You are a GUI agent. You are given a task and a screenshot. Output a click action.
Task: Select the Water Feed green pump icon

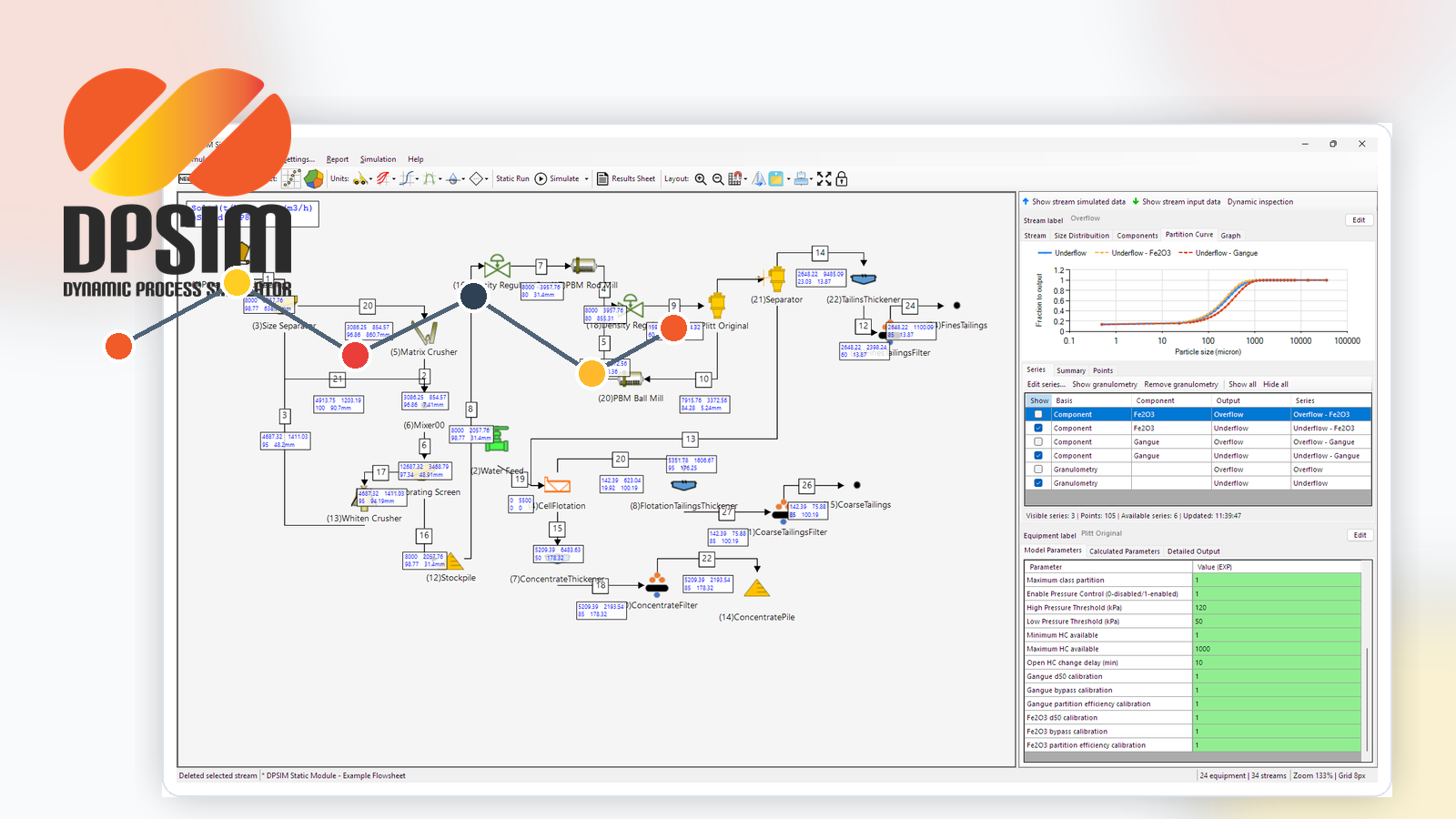click(499, 439)
